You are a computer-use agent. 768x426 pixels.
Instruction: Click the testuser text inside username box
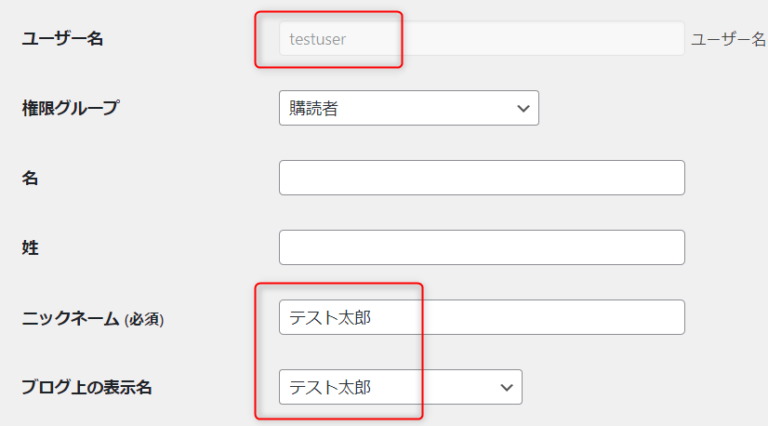point(317,39)
